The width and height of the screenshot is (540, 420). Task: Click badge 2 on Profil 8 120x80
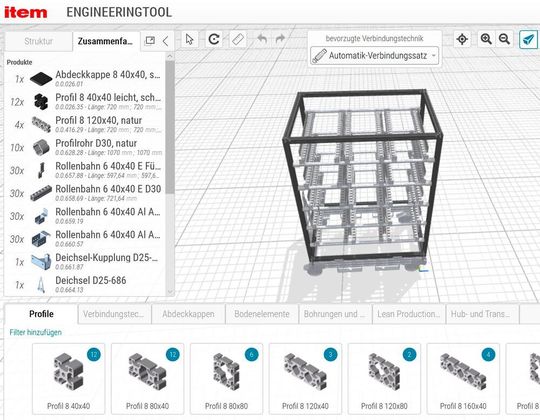pyautogui.click(x=409, y=355)
